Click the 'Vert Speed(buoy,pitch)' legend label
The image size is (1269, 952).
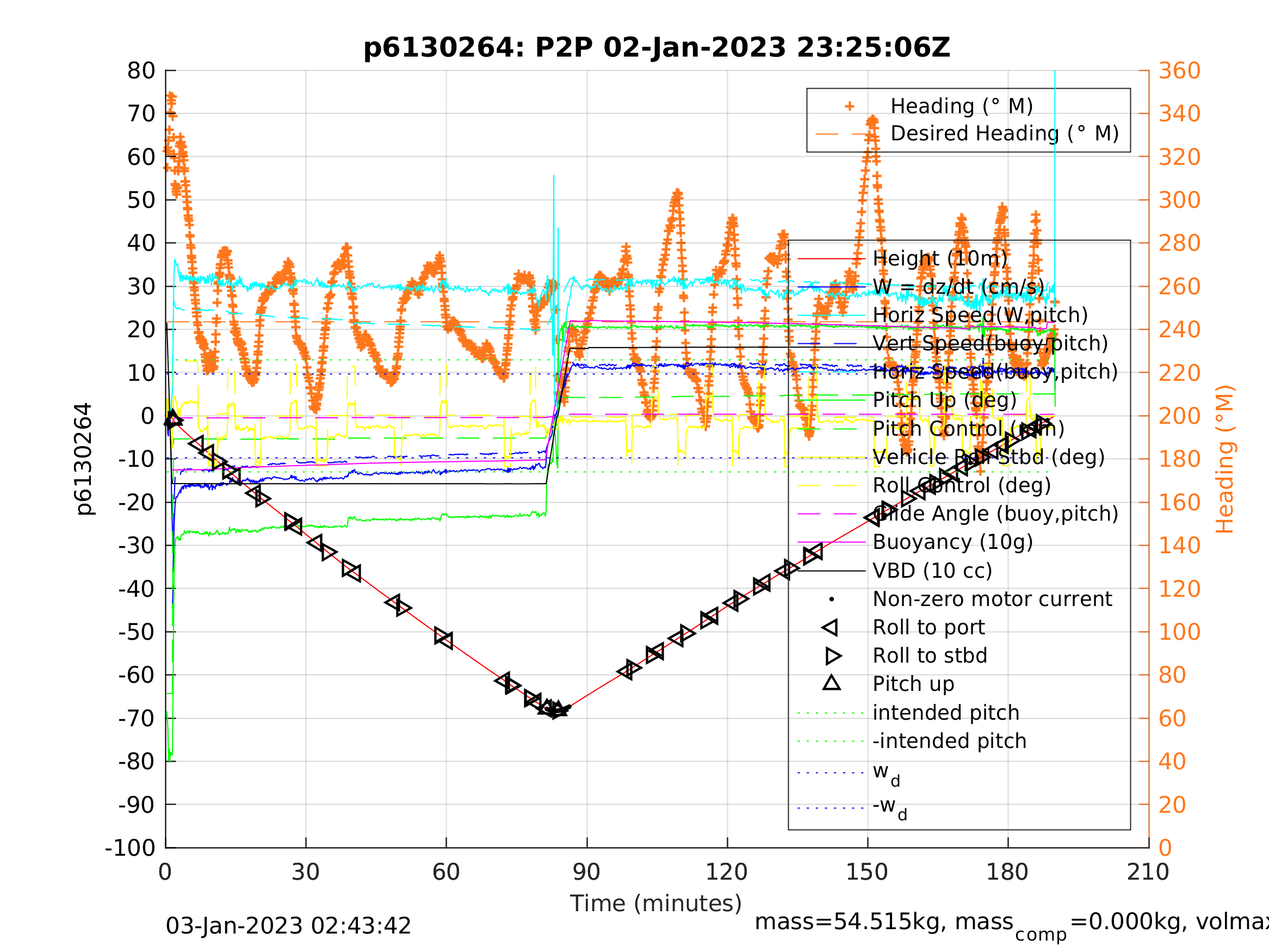click(990, 344)
